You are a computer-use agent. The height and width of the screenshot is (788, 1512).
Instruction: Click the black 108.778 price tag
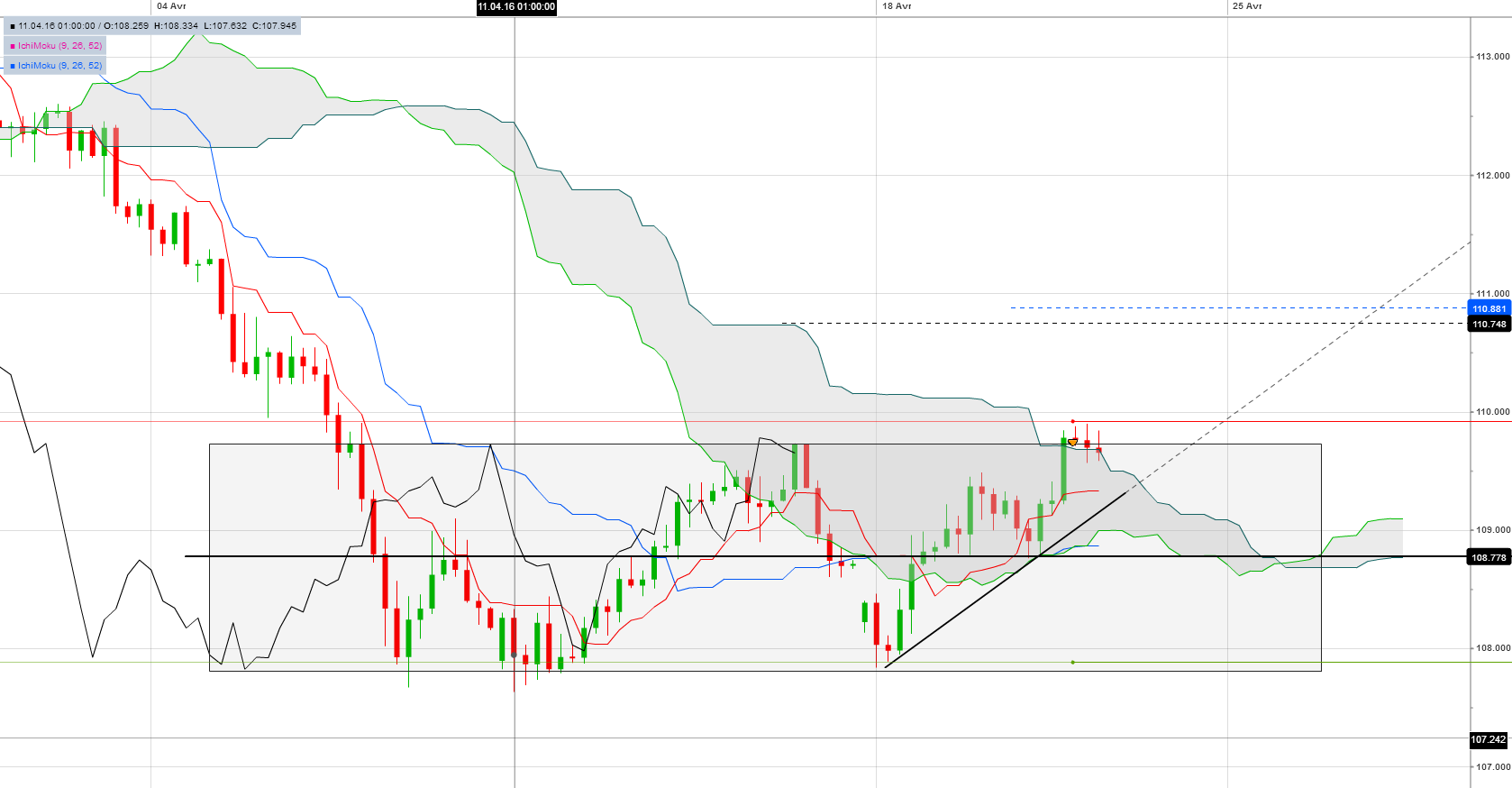click(x=1489, y=557)
